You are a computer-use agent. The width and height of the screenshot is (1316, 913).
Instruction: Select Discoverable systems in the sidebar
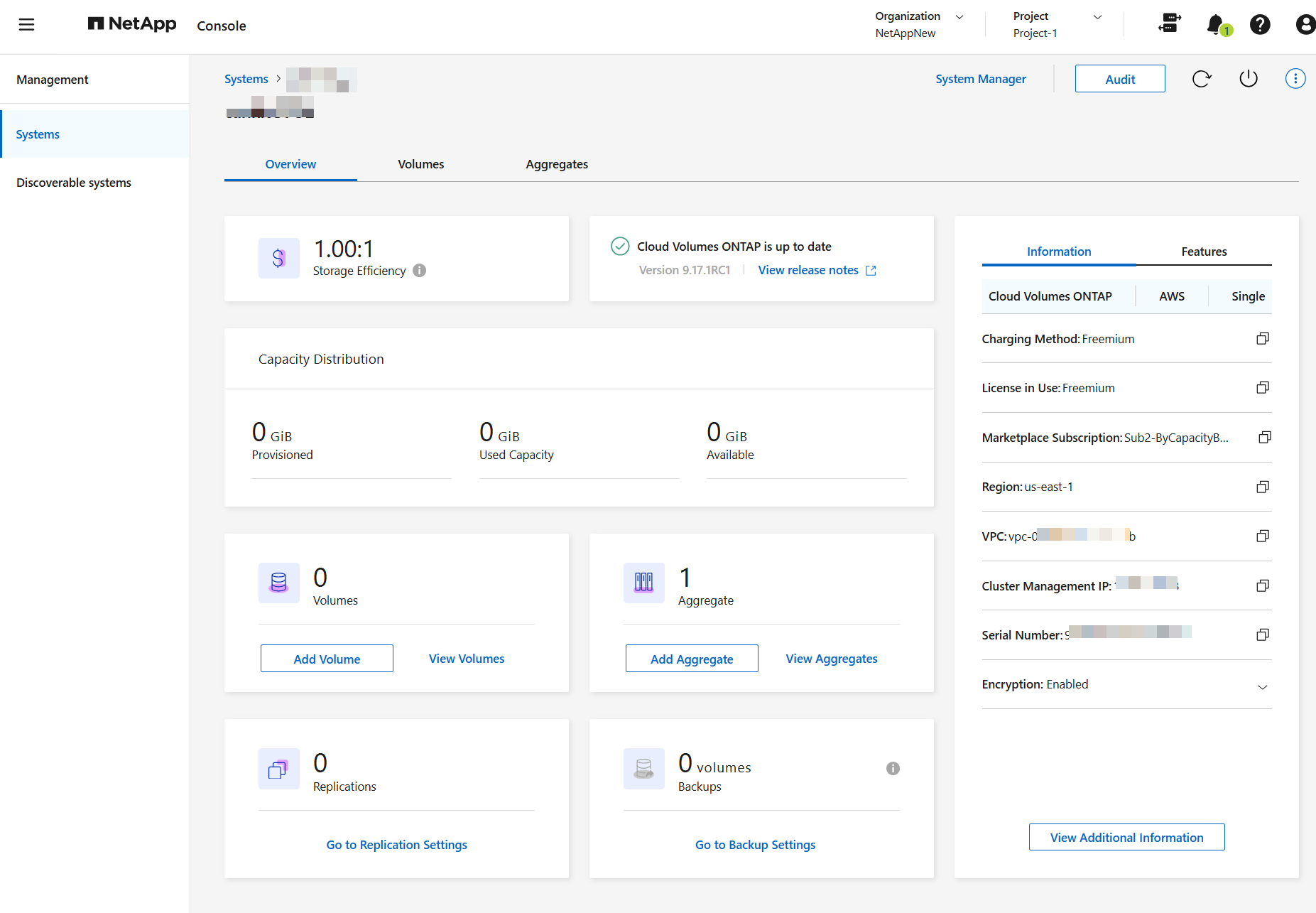click(74, 182)
